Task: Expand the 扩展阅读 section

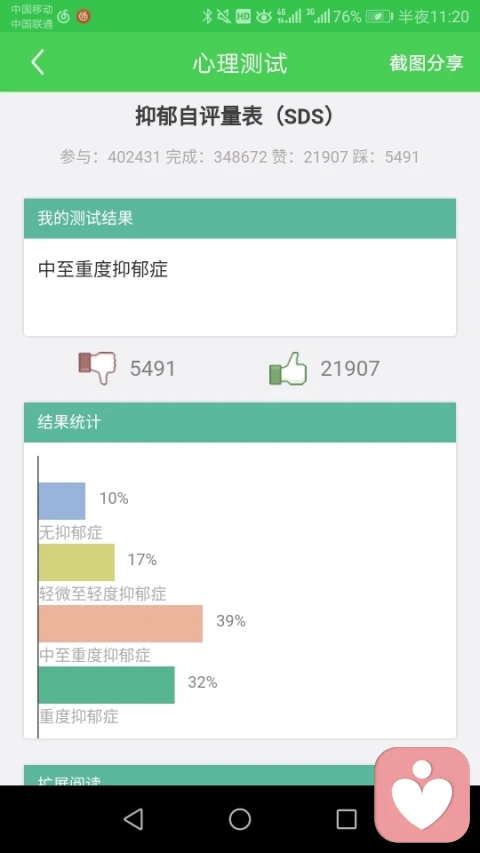Action: [x=199, y=775]
